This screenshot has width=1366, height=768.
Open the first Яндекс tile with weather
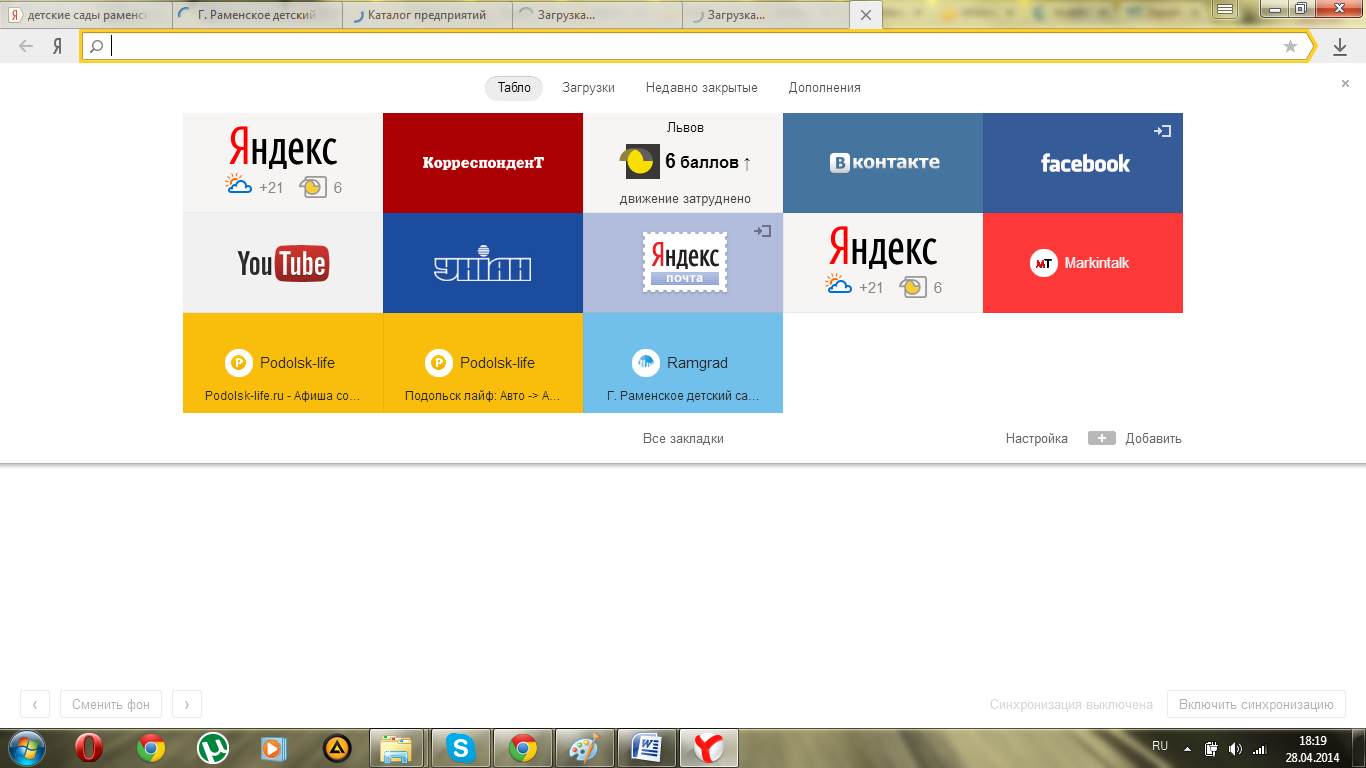[x=283, y=163]
